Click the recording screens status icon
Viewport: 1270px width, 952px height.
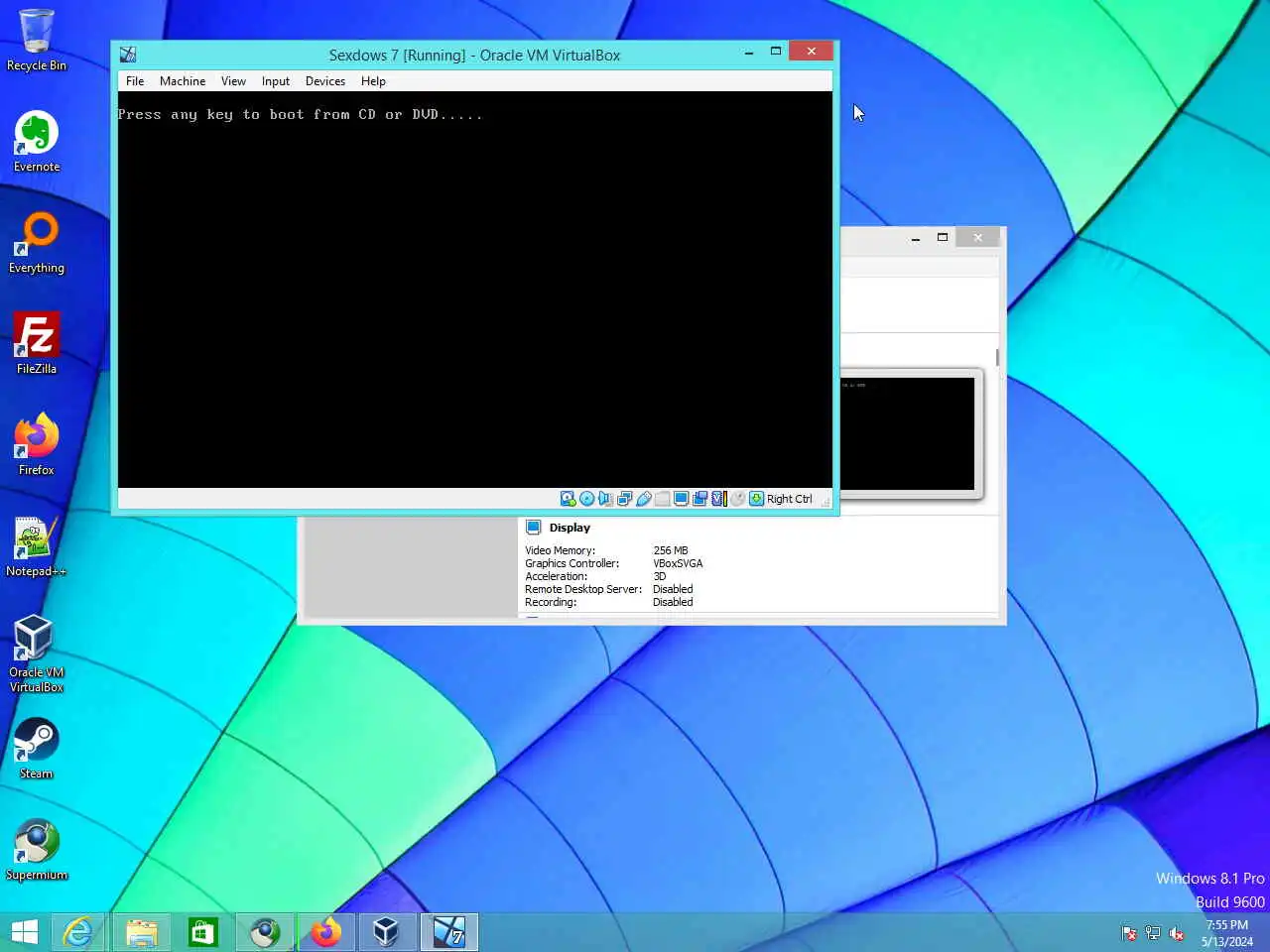point(699,499)
